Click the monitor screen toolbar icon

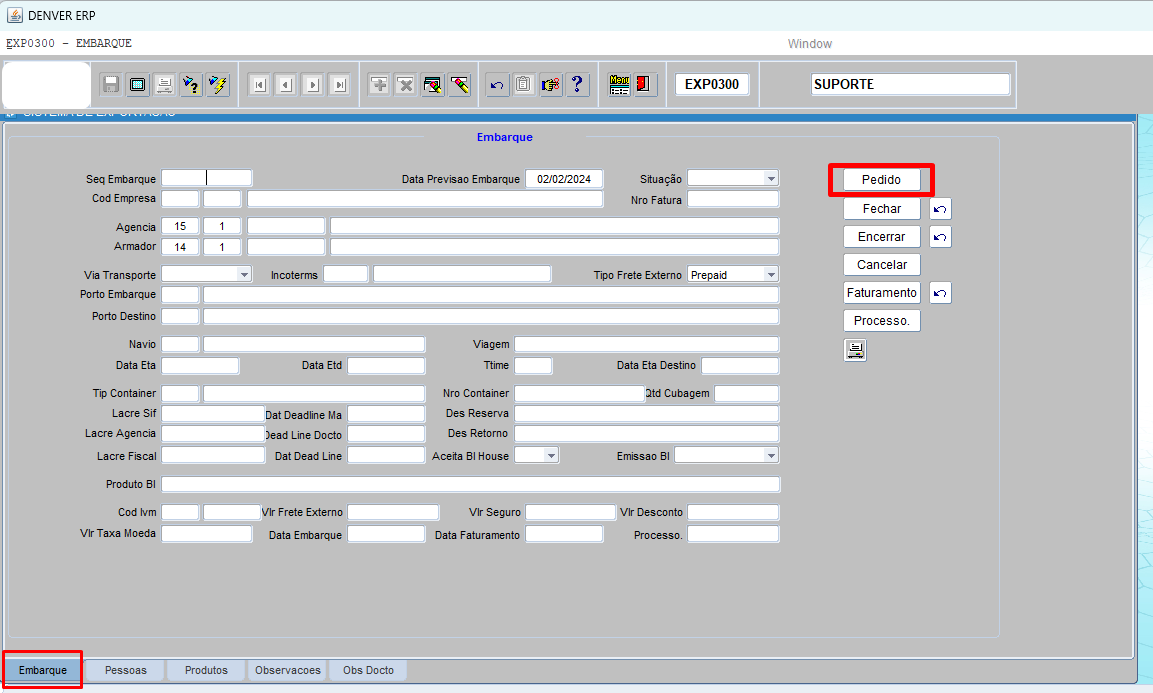tap(138, 85)
